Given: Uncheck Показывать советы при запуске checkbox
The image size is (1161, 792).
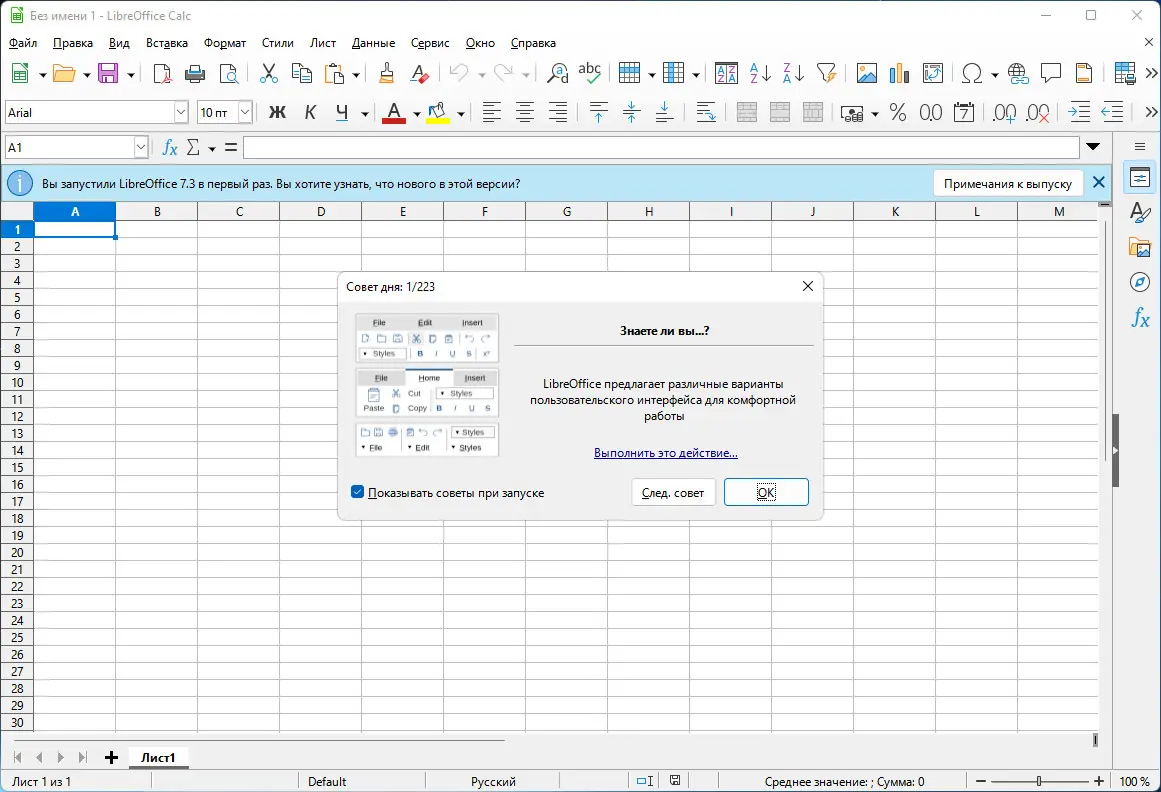Looking at the screenshot, I should [x=357, y=492].
